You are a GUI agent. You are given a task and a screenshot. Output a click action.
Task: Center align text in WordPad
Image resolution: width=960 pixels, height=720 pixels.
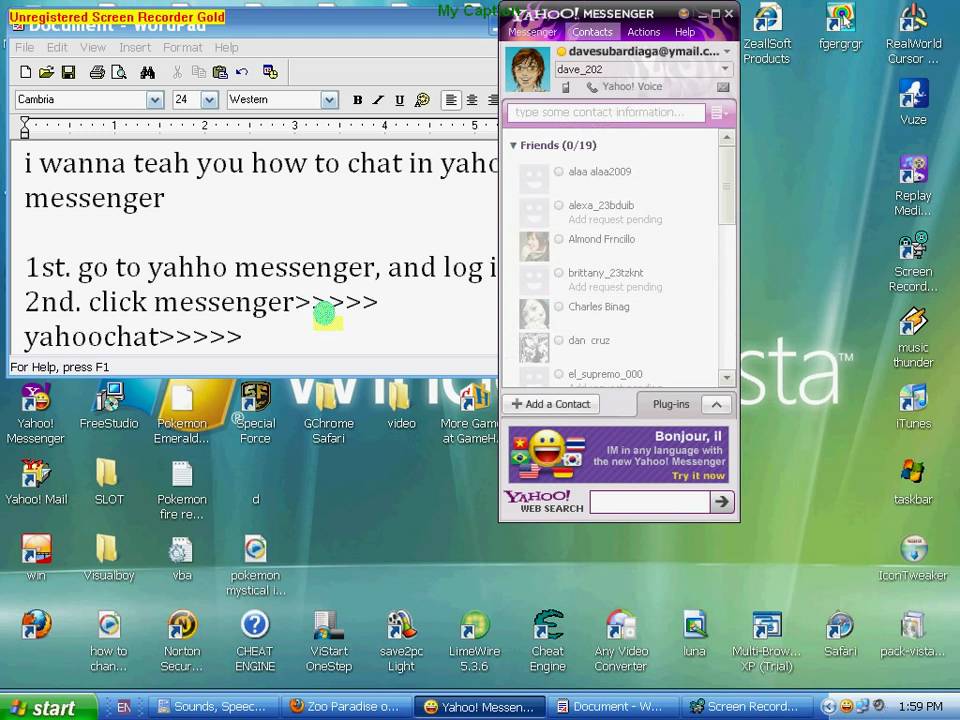tap(472, 100)
